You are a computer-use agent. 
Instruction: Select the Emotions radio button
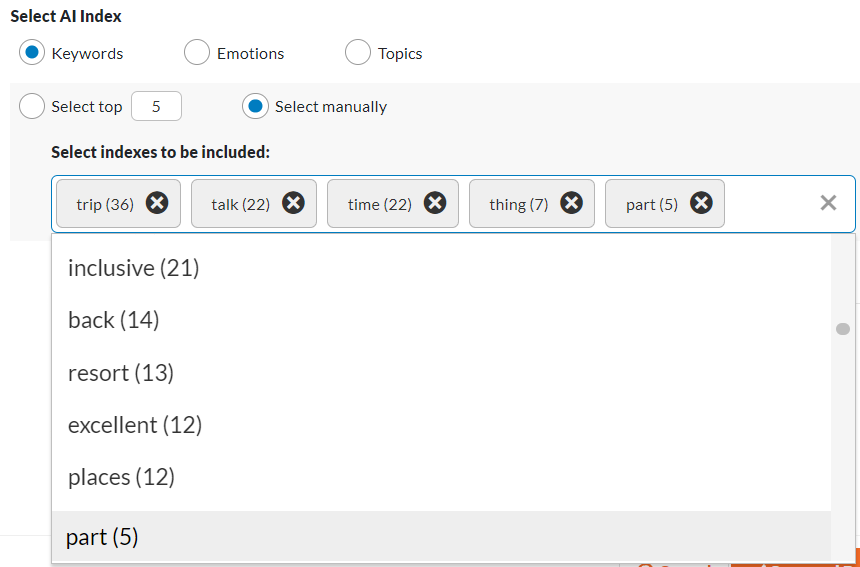[x=197, y=53]
